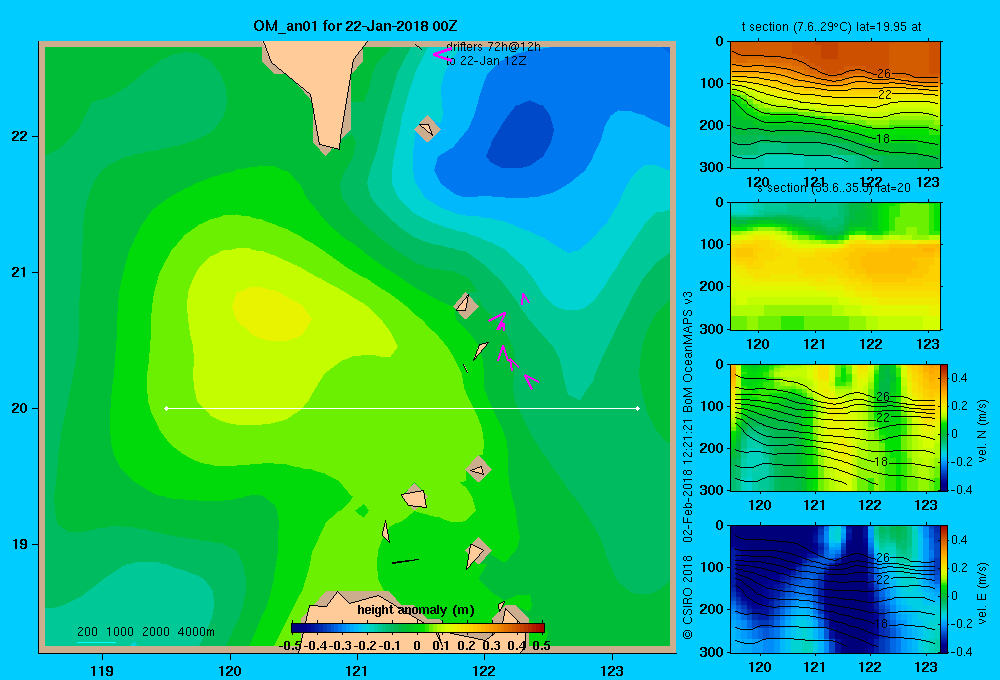This screenshot has height=680, width=1000.
Task: Click the title "OM_an01 for 22-Jan-2018 00Z"
Action: [355, 26]
